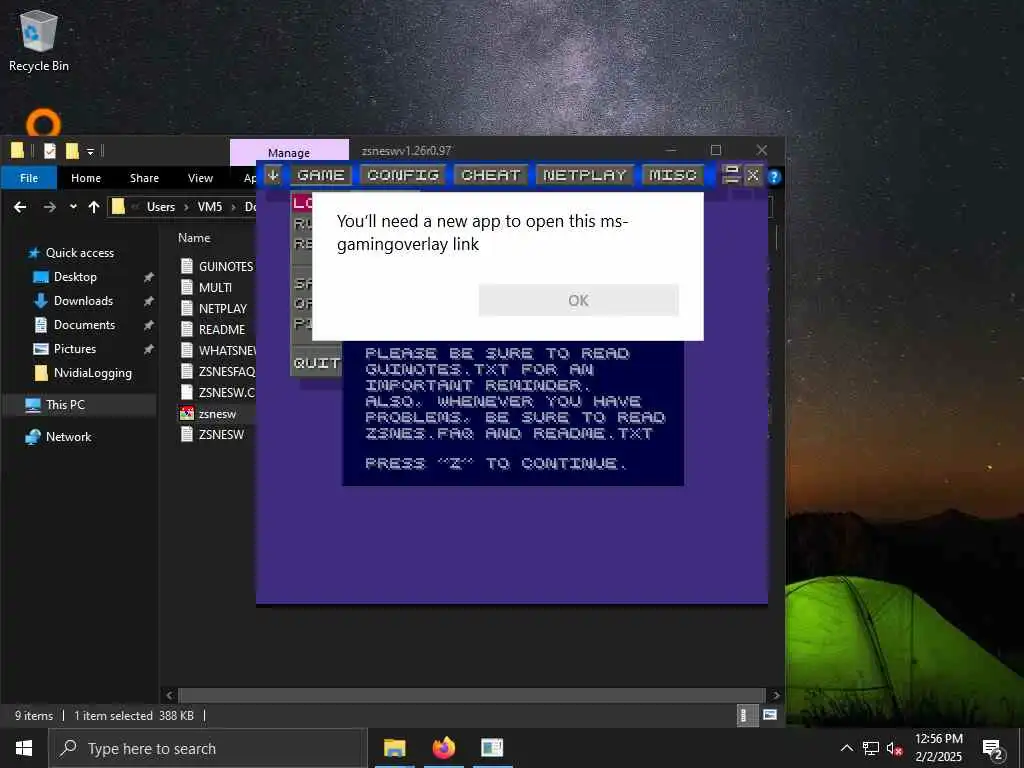Click the Name column header

pos(194,238)
